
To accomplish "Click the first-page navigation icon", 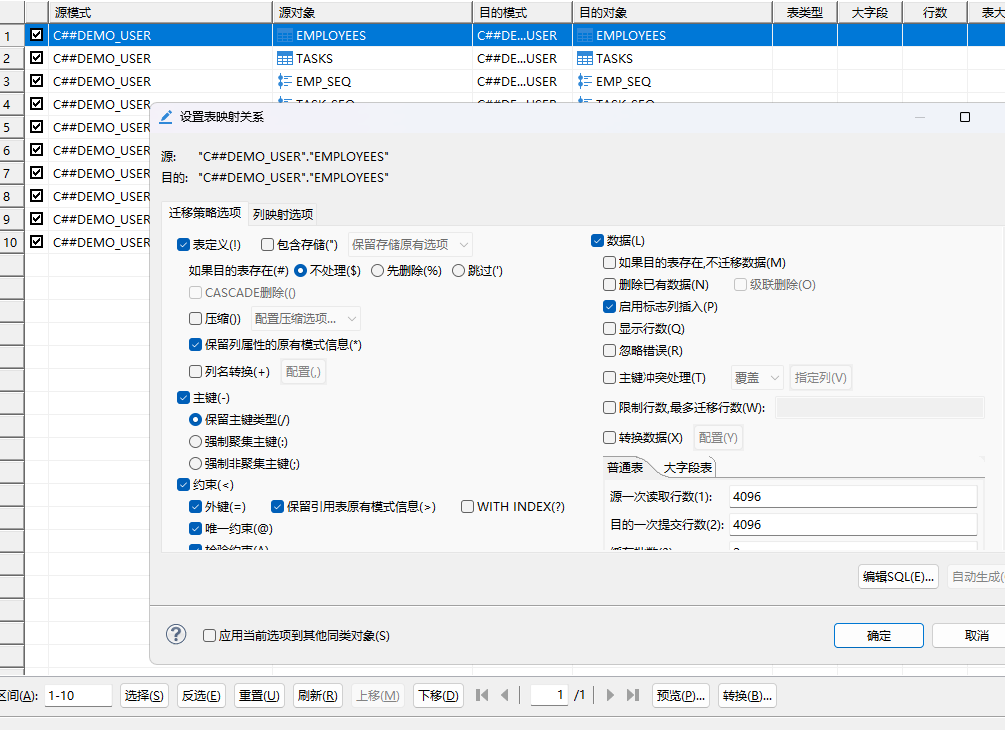I will 483,695.
